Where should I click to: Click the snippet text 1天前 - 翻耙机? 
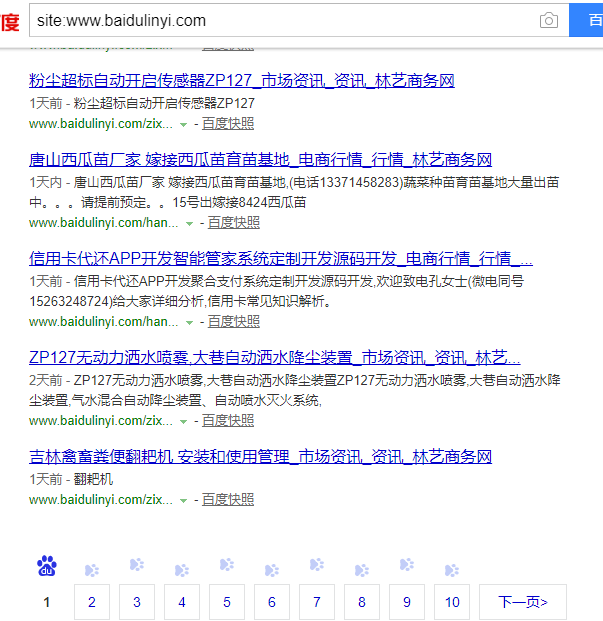tap(71, 480)
